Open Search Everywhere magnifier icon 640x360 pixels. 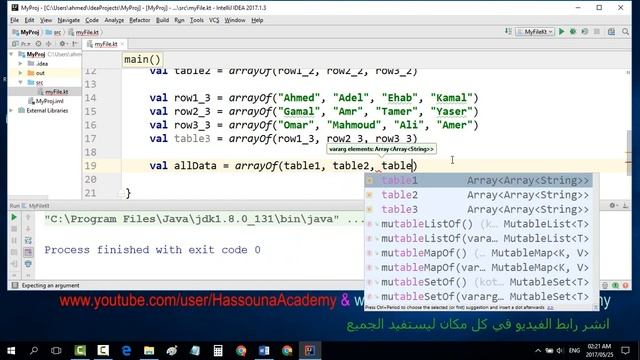[x=625, y=32]
